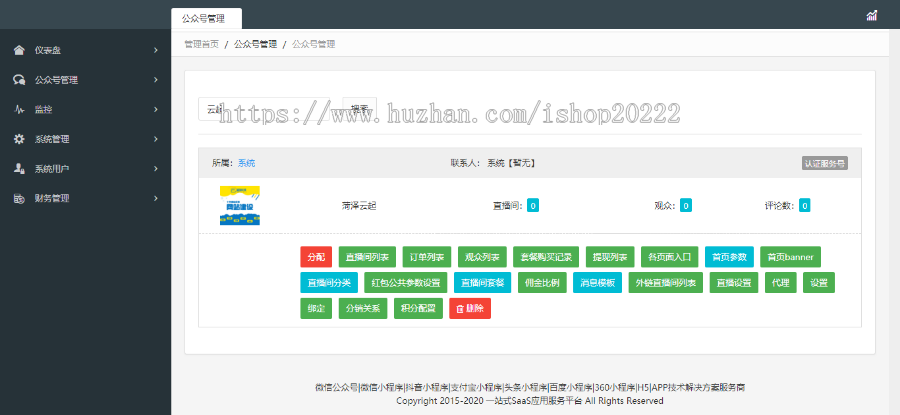Open 佣金比例 settings
Image resolution: width=900 pixels, height=415 pixels.
click(x=542, y=283)
